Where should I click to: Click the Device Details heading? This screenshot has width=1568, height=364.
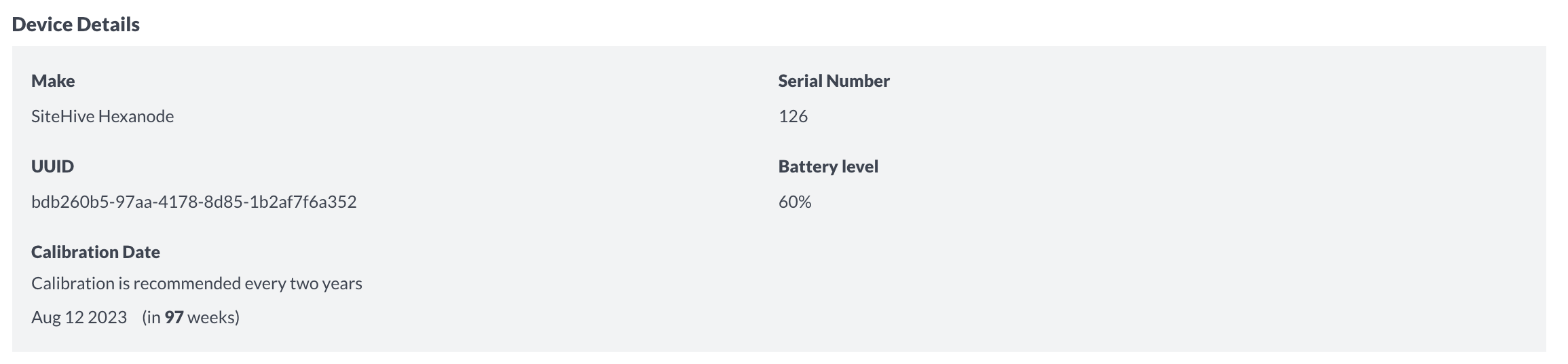pos(76,24)
